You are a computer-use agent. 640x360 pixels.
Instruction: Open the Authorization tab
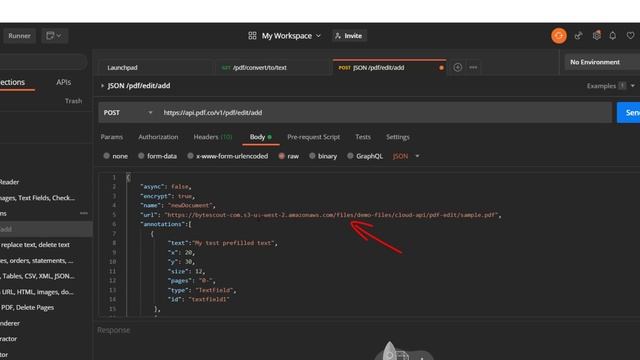click(x=158, y=137)
